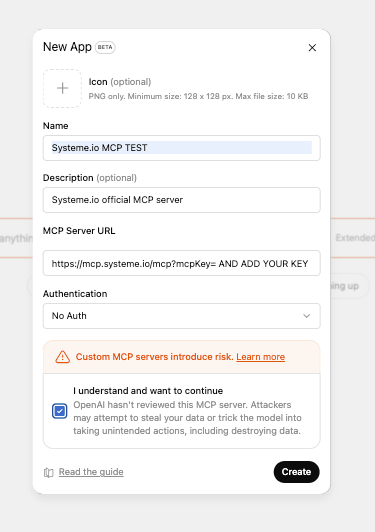Click the Create button
Screen dimensions: 375x532
(297, 472)
